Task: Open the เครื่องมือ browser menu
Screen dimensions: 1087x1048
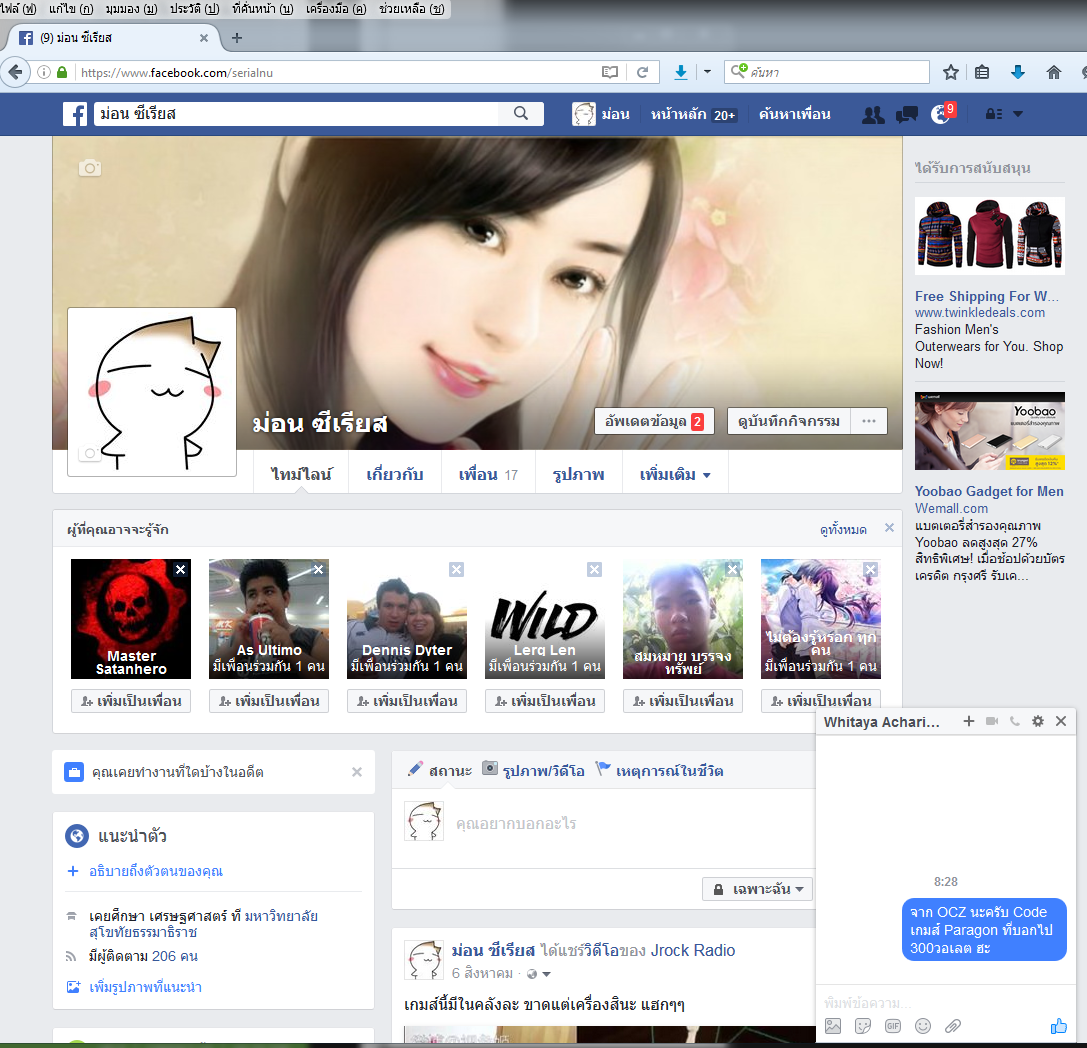Action: point(336,9)
